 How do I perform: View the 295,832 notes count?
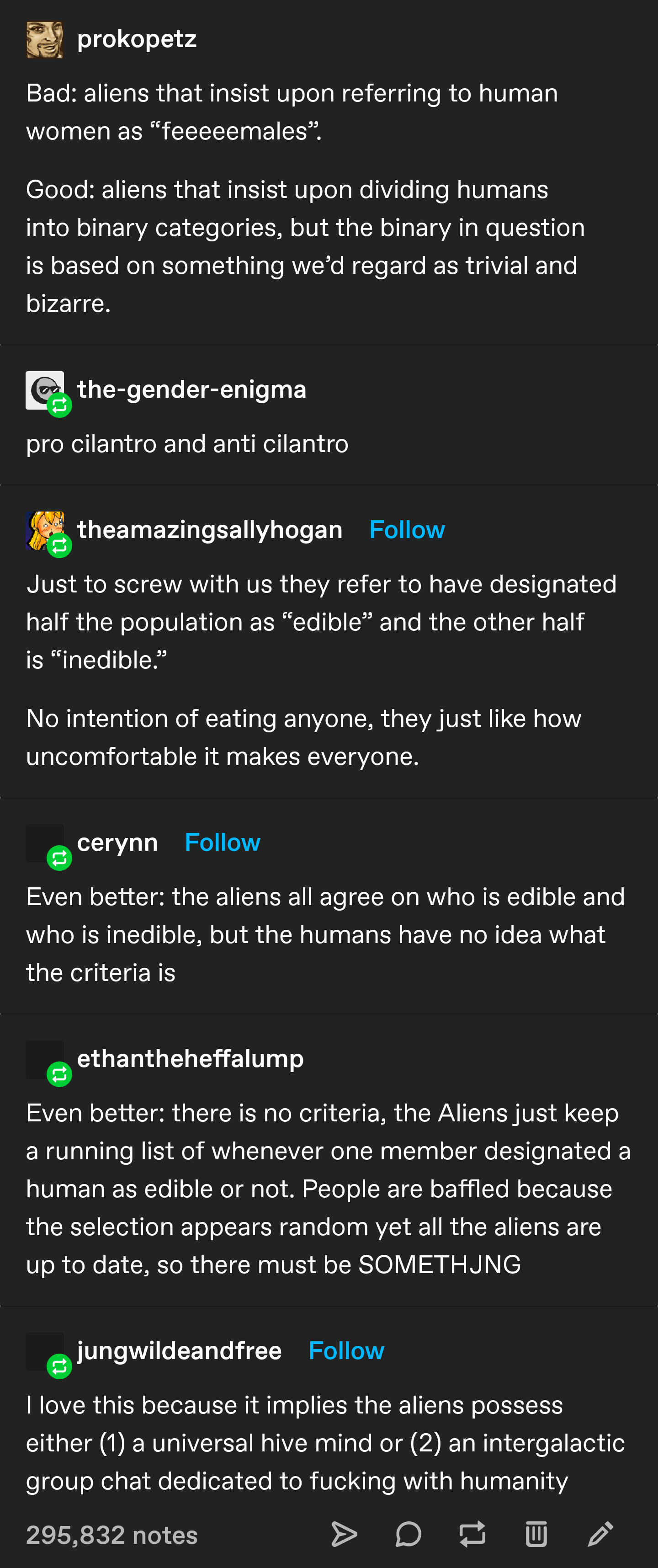(111, 1535)
